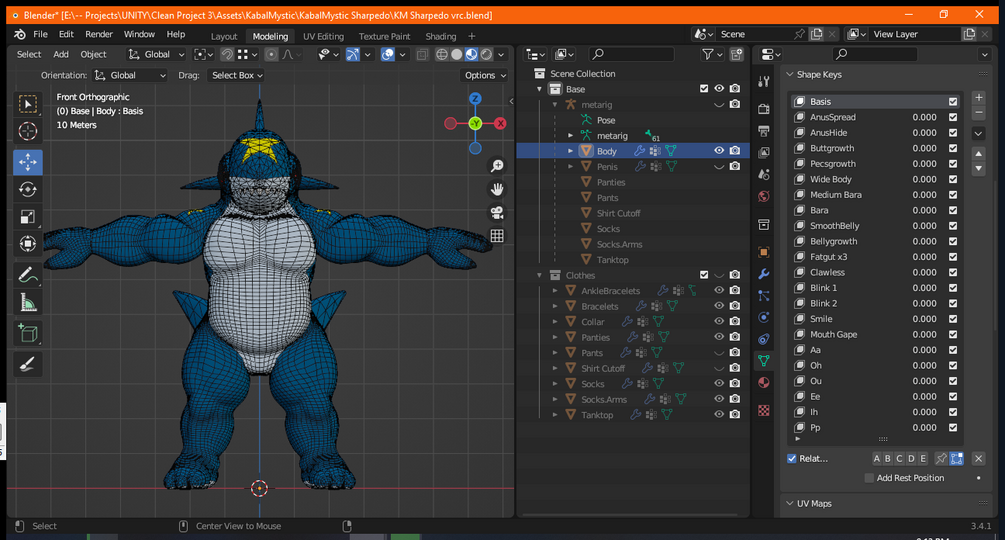The width and height of the screenshot is (1005, 540).
Task: Open Orientation Global dropdown
Action: [129, 75]
